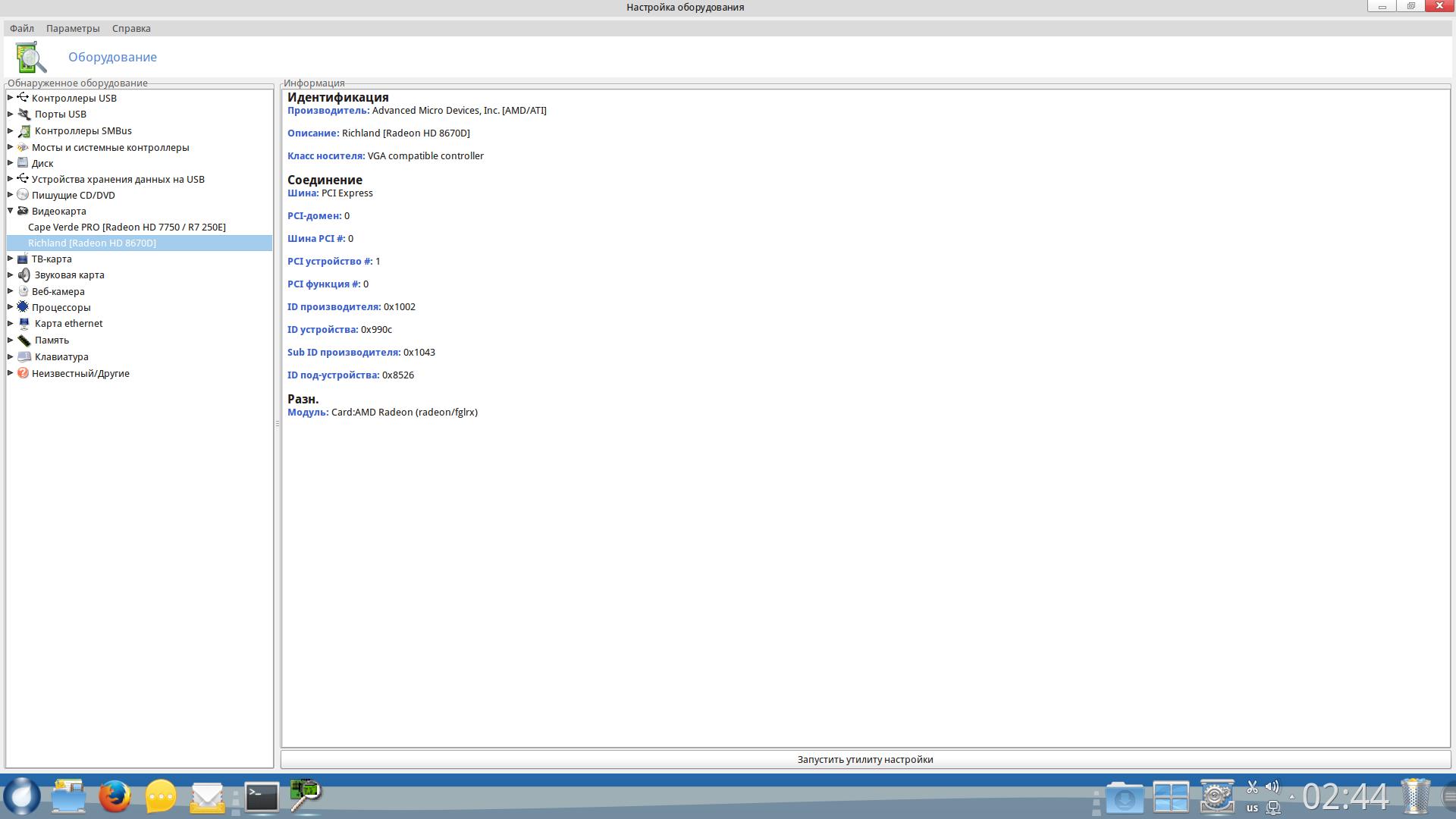Open the Файл menu
Screen dimensions: 1456x819
click(x=22, y=28)
